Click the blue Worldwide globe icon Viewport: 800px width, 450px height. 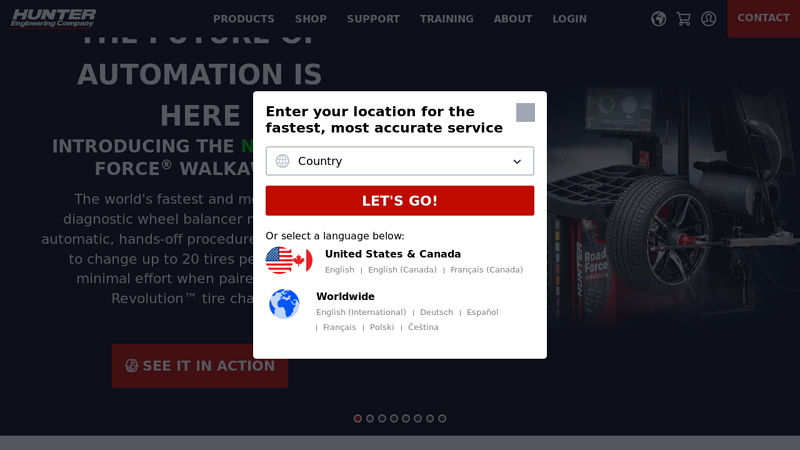pos(284,304)
